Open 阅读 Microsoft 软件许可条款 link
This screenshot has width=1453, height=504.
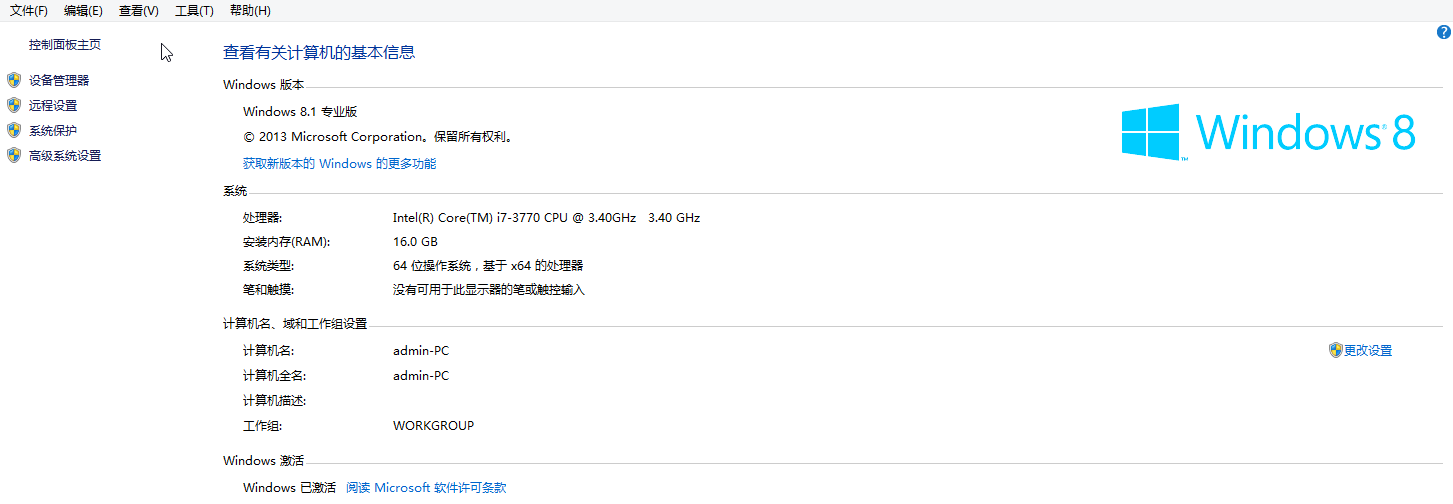[426, 488]
